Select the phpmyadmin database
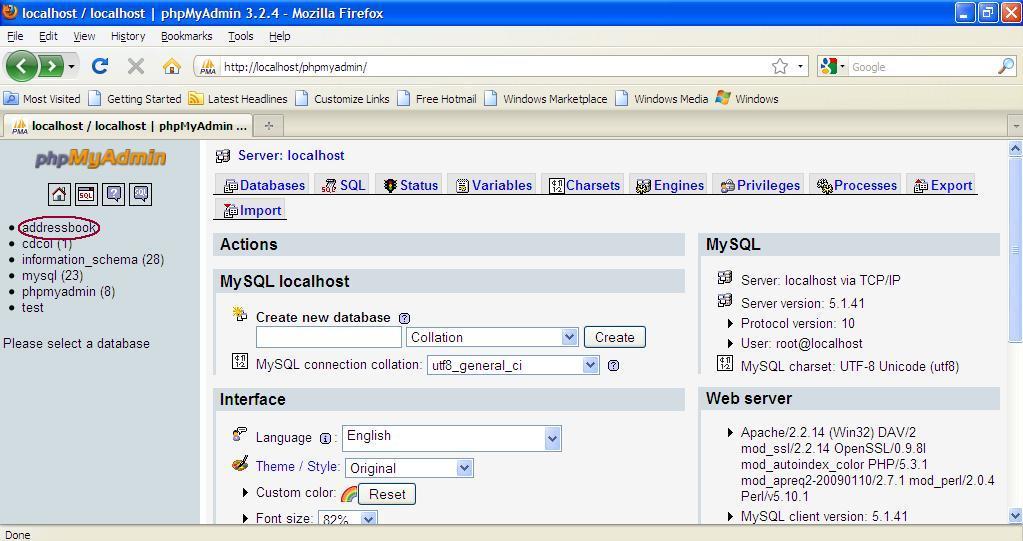The width and height of the screenshot is (1023, 541). 69,292
